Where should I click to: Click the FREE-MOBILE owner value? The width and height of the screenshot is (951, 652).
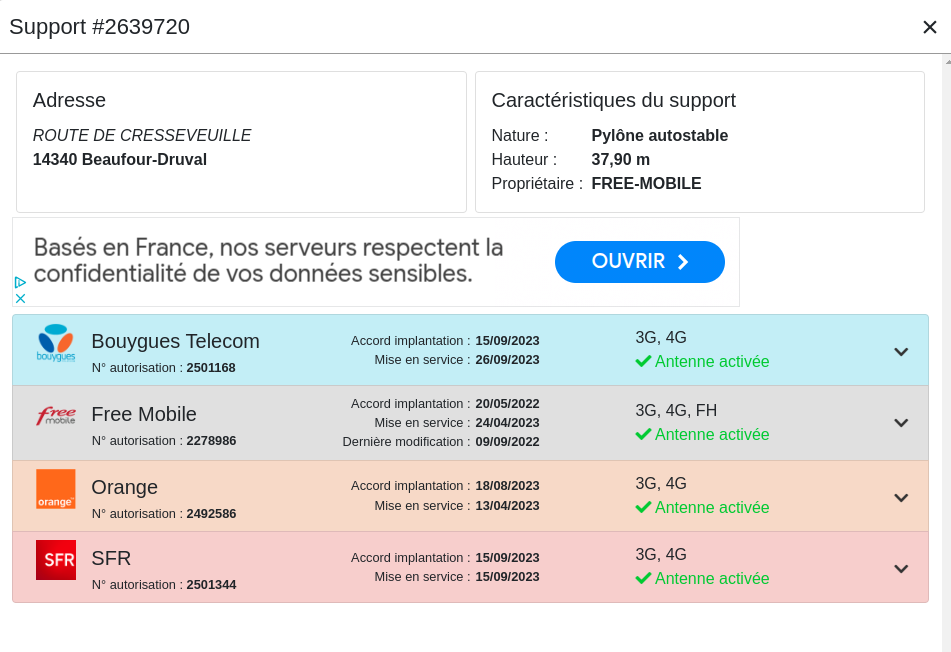(646, 183)
